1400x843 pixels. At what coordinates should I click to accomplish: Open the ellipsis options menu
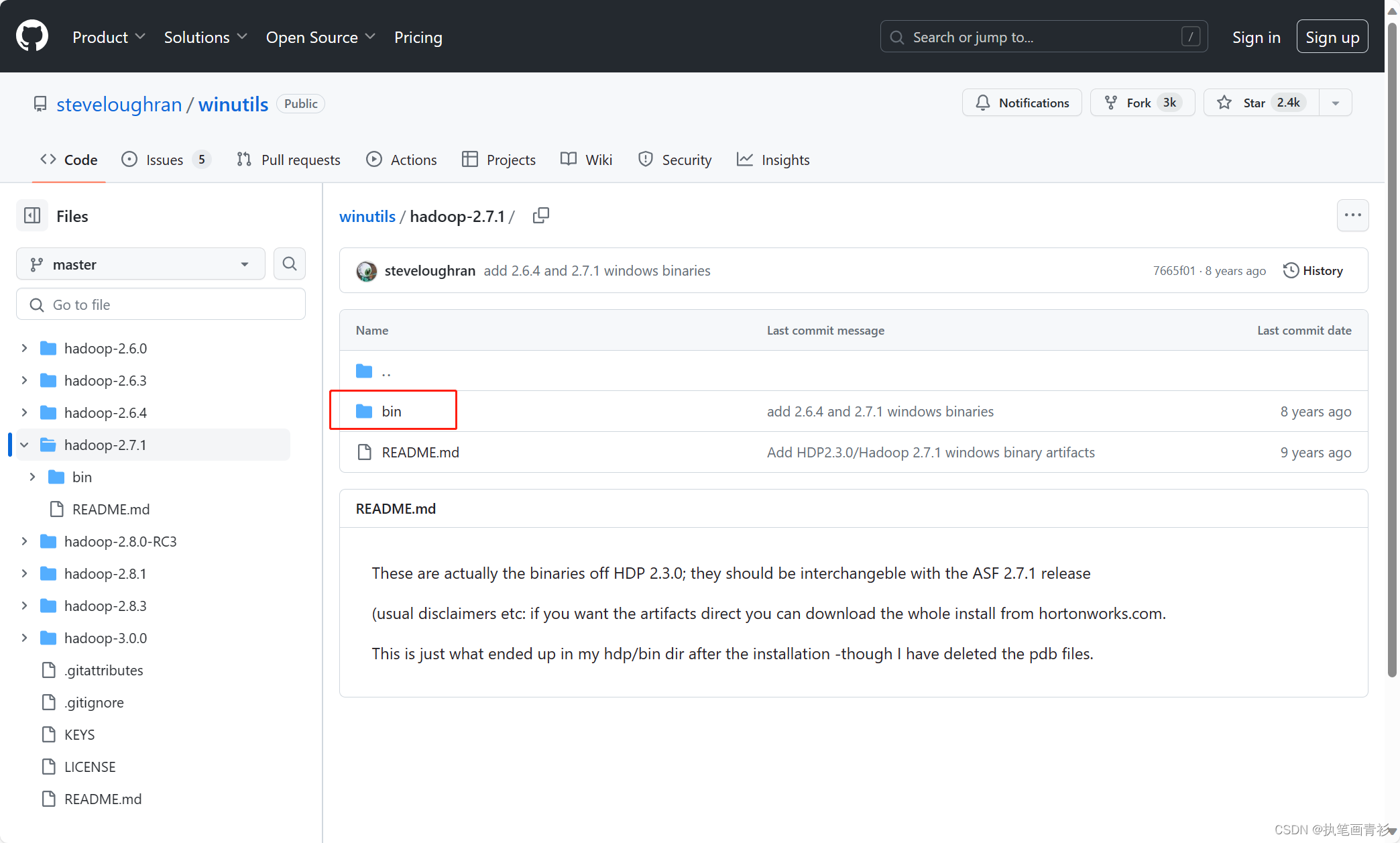click(x=1352, y=215)
